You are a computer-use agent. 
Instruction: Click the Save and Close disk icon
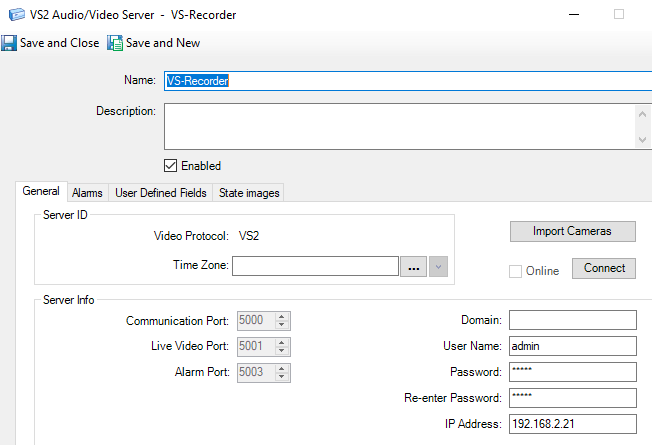tap(9, 43)
